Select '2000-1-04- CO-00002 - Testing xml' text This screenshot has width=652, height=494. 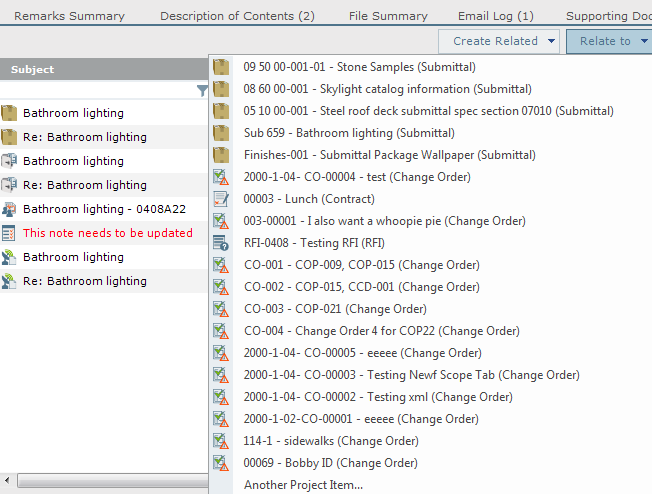[x=378, y=397]
